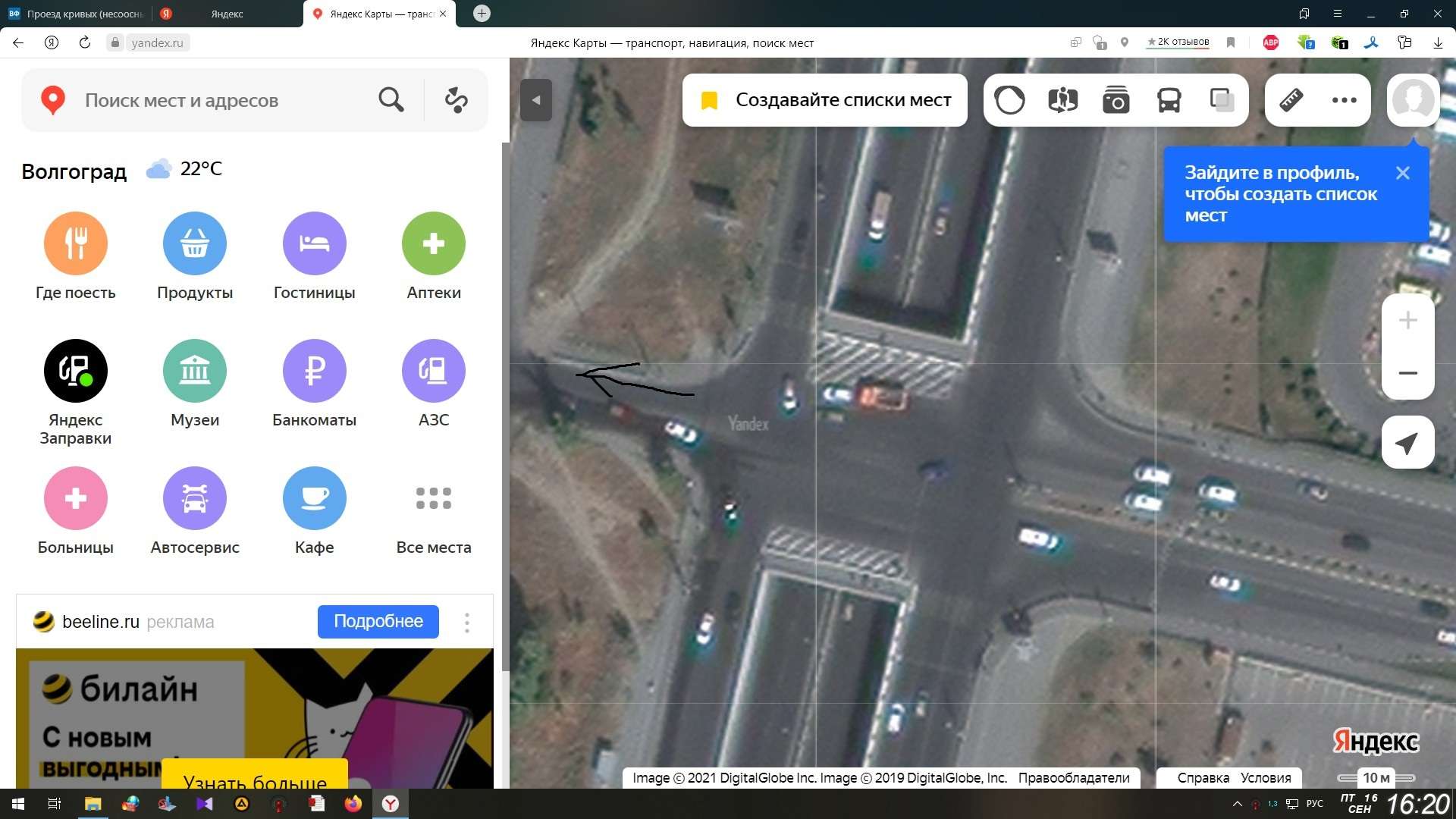Select the ruler measuring tool
1456x819 pixels.
click(1291, 100)
